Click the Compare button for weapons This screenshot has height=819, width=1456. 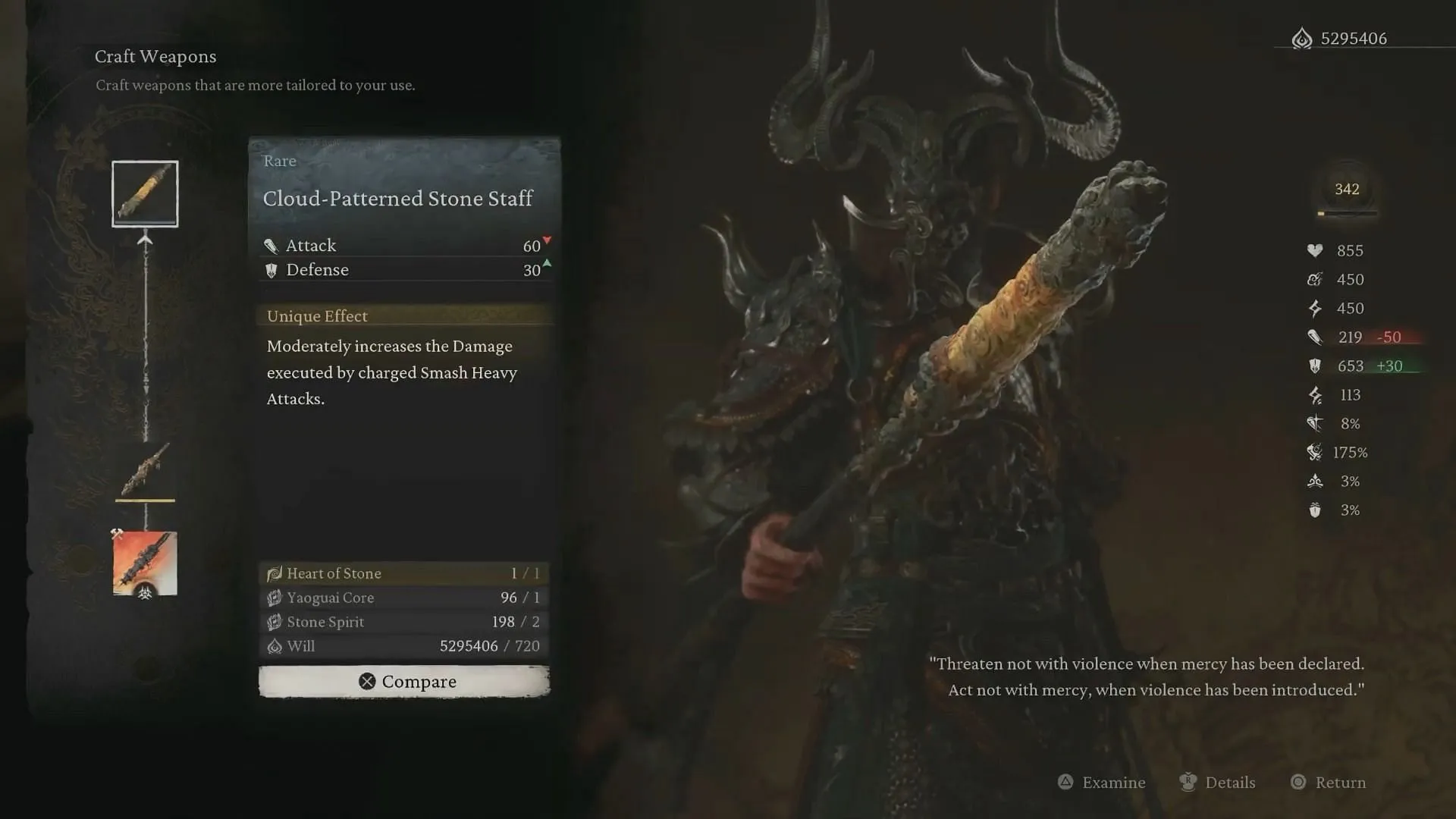coord(405,681)
